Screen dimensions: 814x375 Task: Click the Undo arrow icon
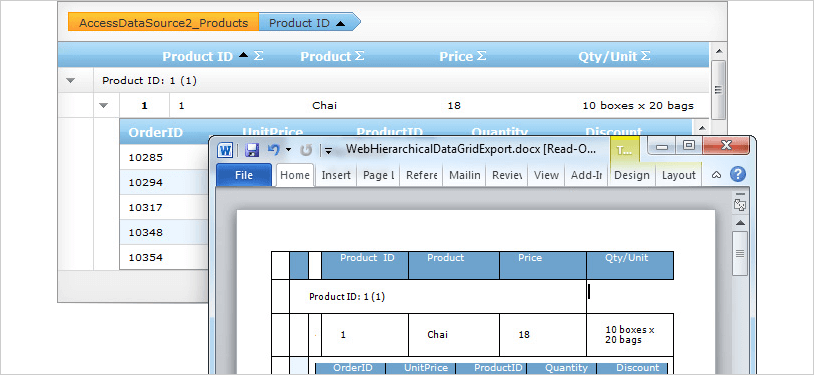[274, 150]
